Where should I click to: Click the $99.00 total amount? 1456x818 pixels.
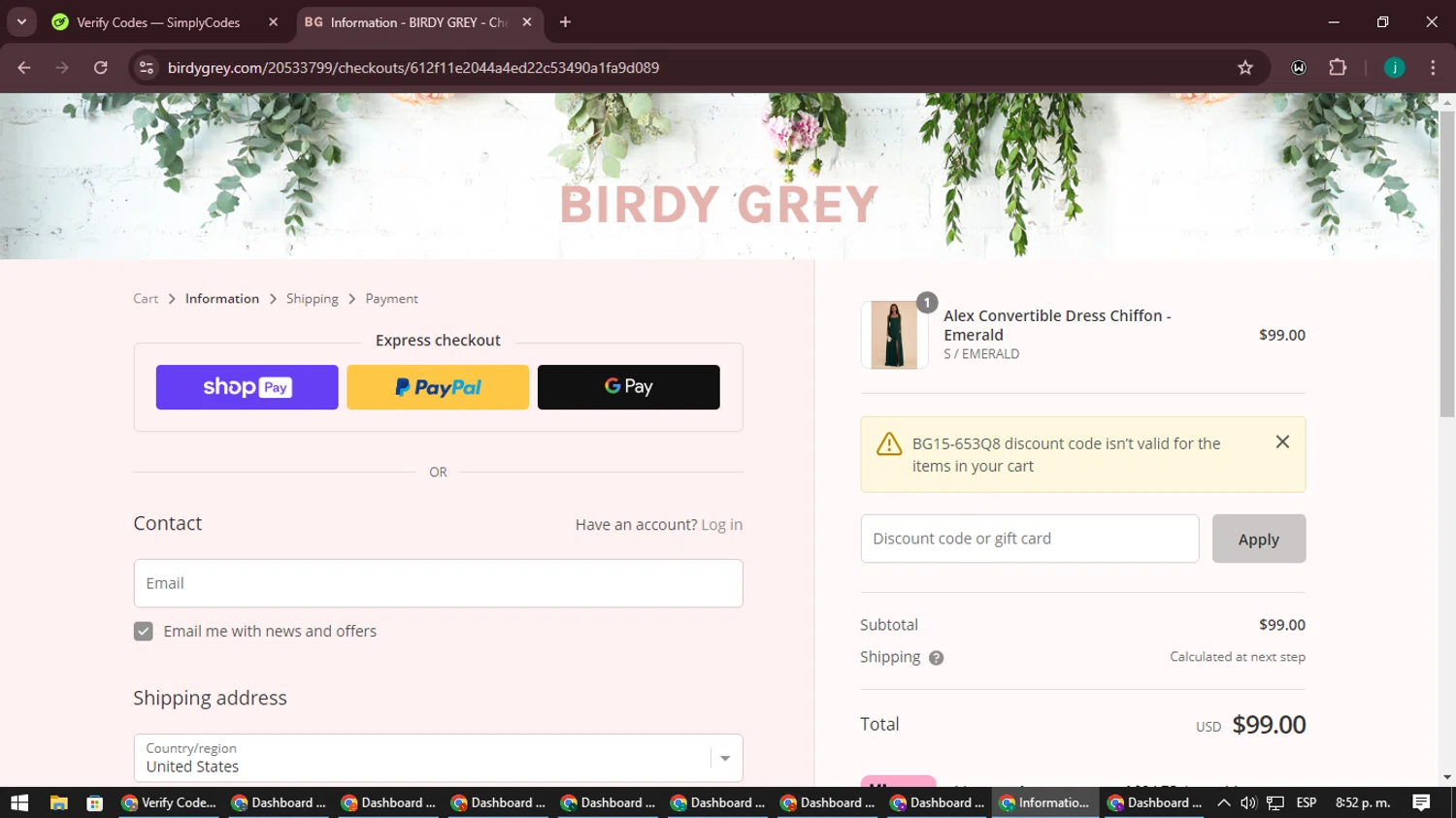pyautogui.click(x=1269, y=725)
